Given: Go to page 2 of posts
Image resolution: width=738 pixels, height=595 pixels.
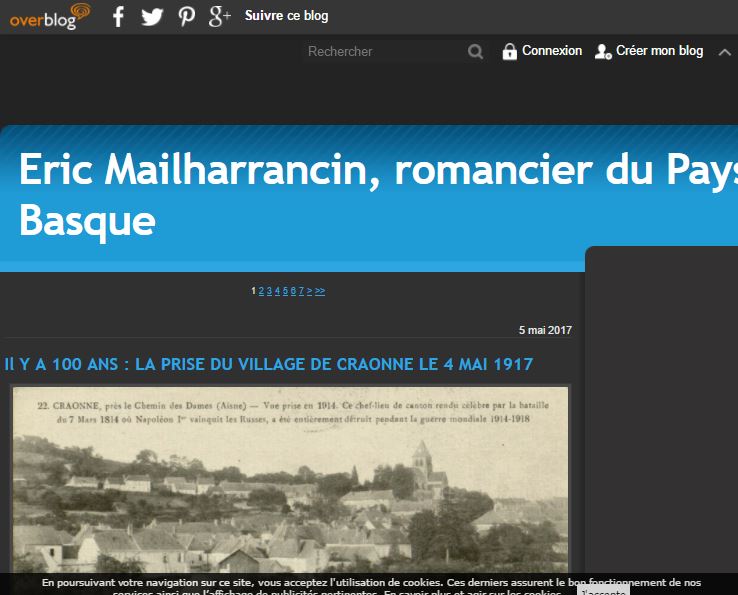Looking at the screenshot, I should point(261,291).
